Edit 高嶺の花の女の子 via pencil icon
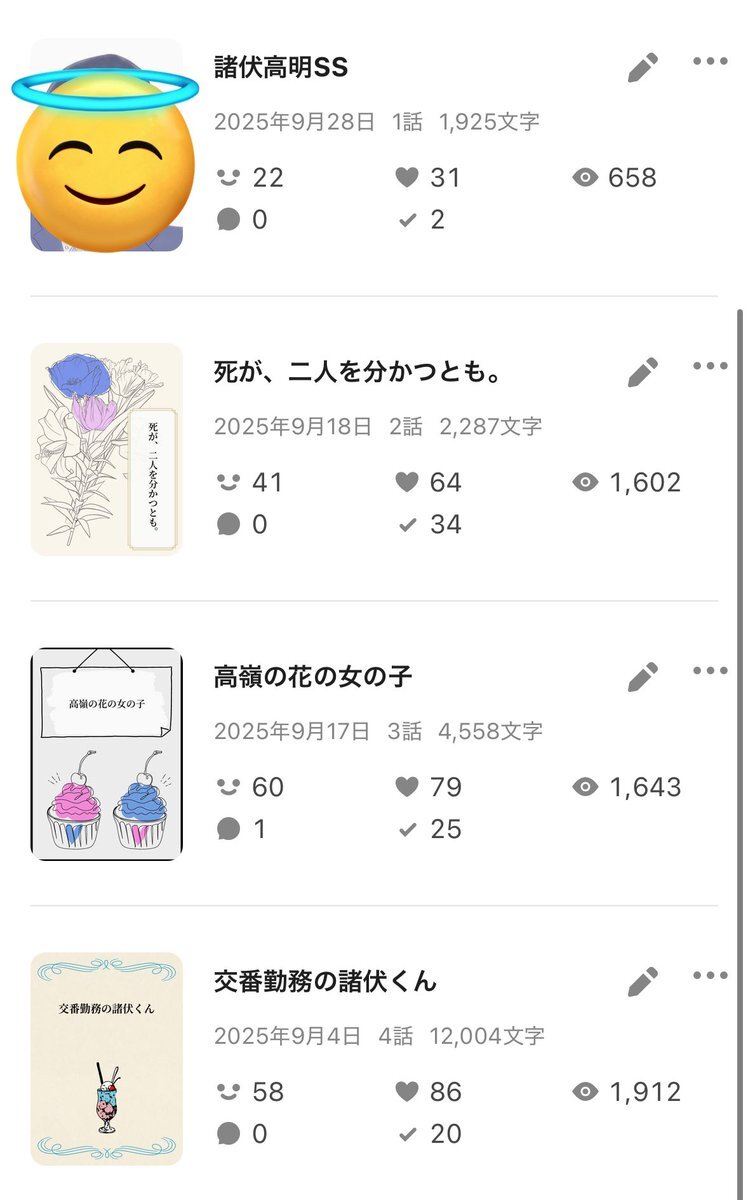The image size is (748, 1200). 643,677
